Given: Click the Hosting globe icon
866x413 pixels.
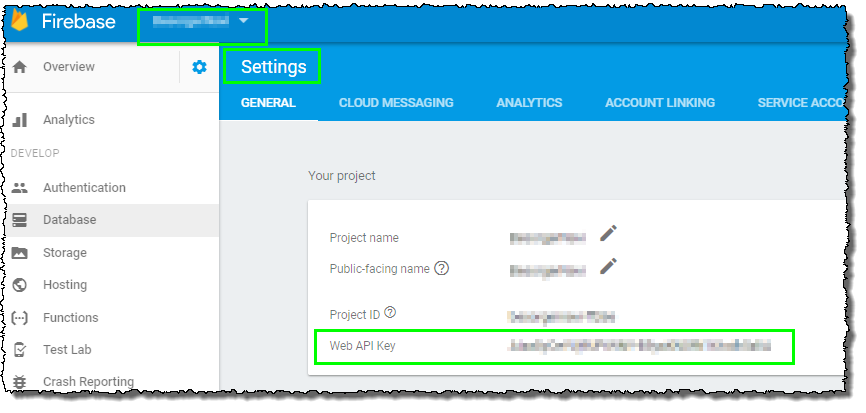Looking at the screenshot, I should [20, 285].
